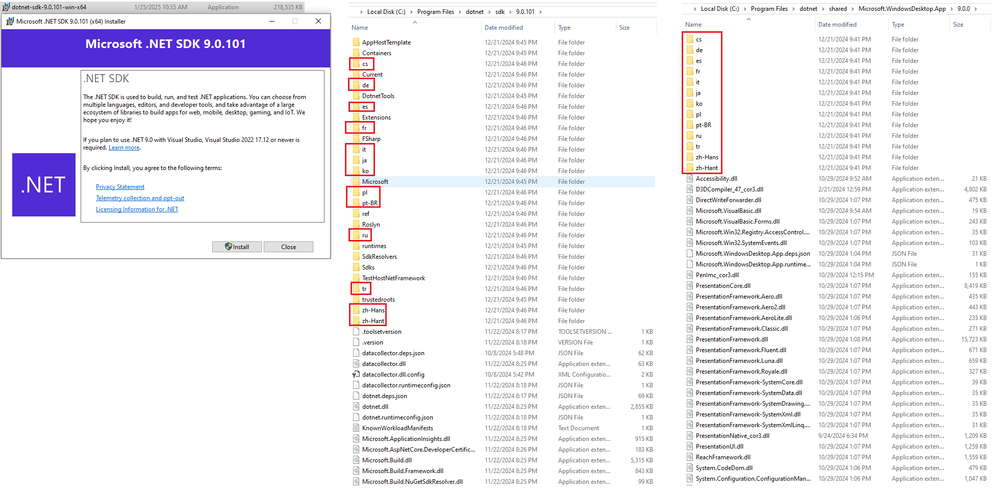This screenshot has height=488, width=999.
Task: Select AppHostTemplate folder icon in sdk window
Action: point(356,42)
